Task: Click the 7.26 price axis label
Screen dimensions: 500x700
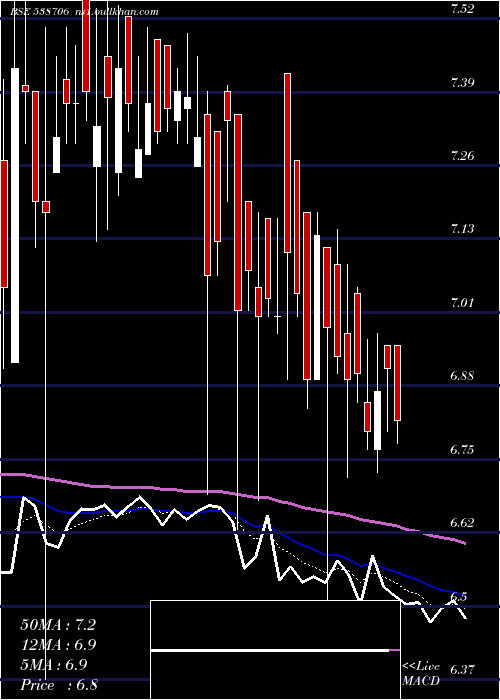Action: pos(462,156)
